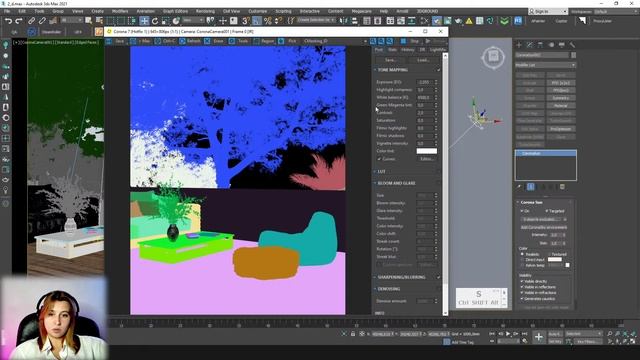Select the Direct input radio button
This screenshot has height=360, width=640.
point(522,260)
